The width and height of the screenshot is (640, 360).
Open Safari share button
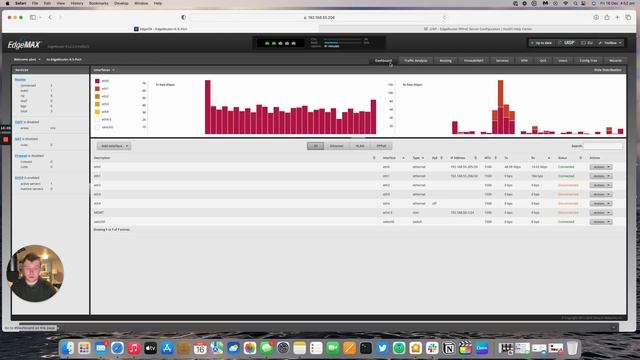coord(607,18)
